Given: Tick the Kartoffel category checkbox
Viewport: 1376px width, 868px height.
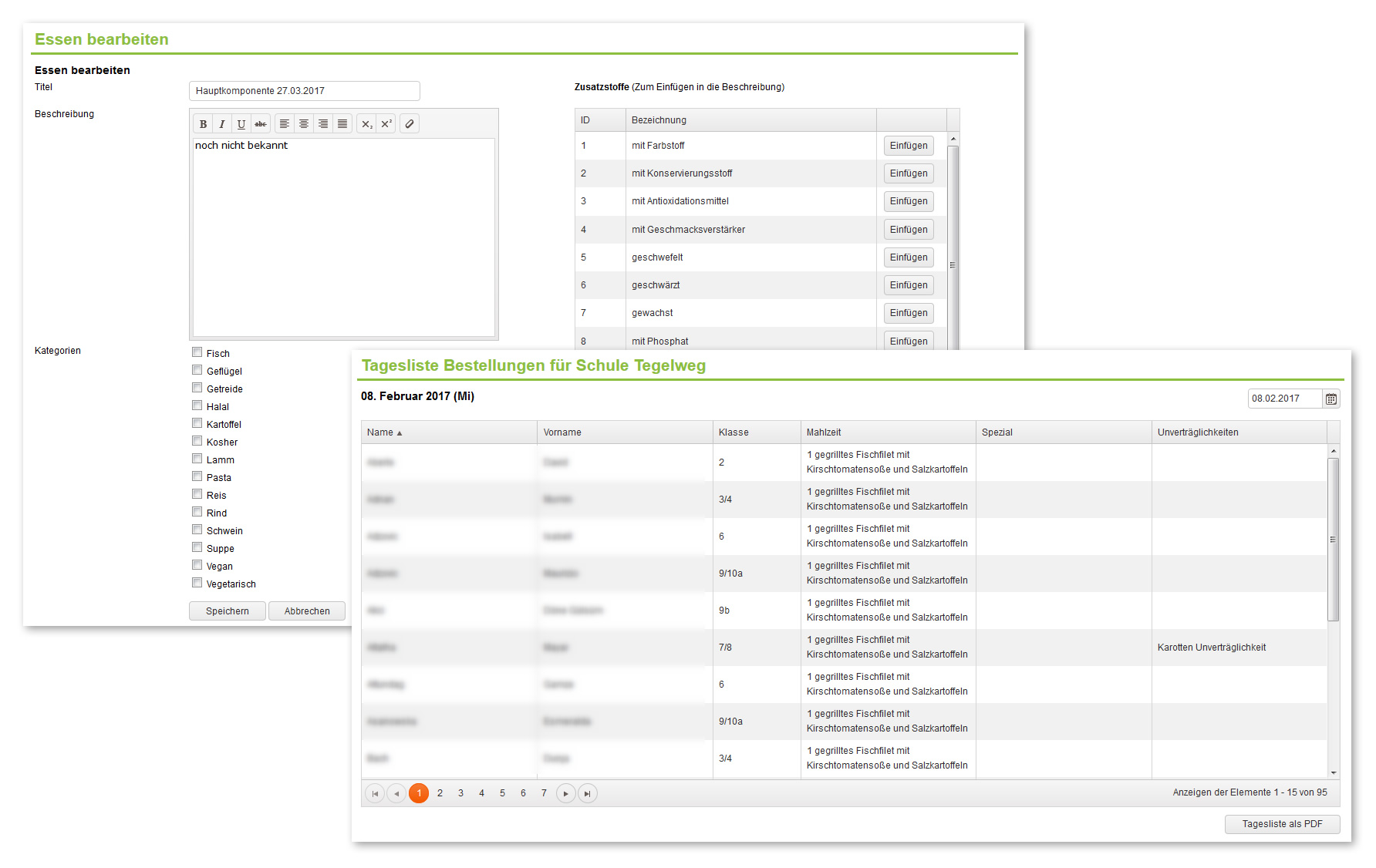Looking at the screenshot, I should pyautogui.click(x=197, y=423).
